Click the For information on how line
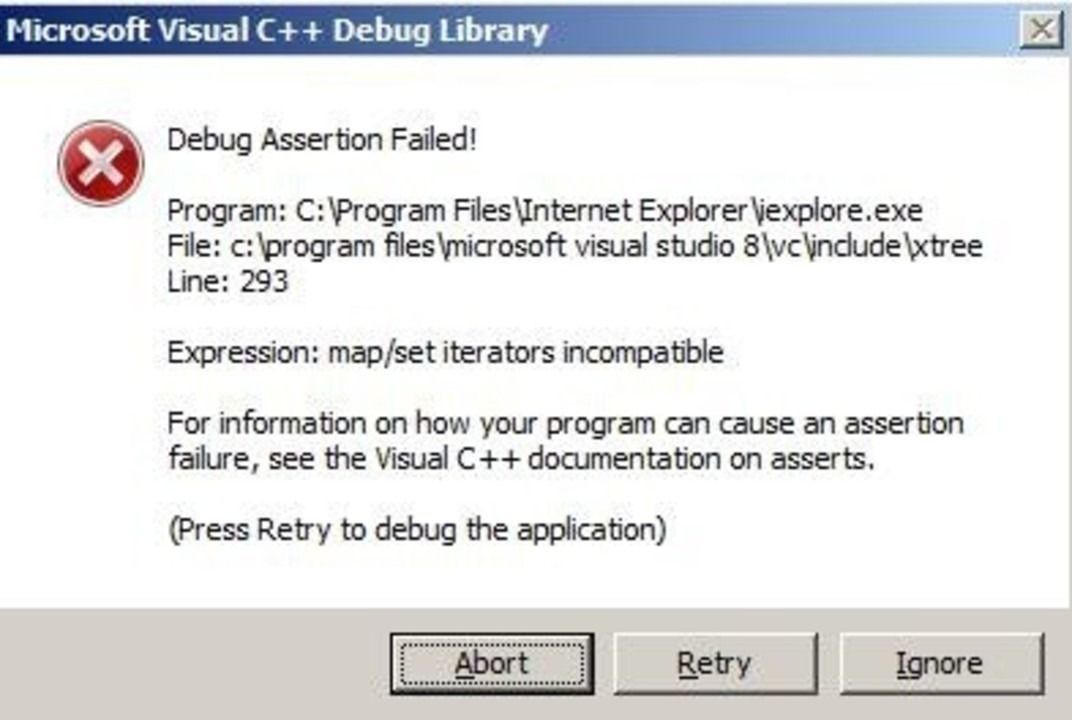 (565, 423)
